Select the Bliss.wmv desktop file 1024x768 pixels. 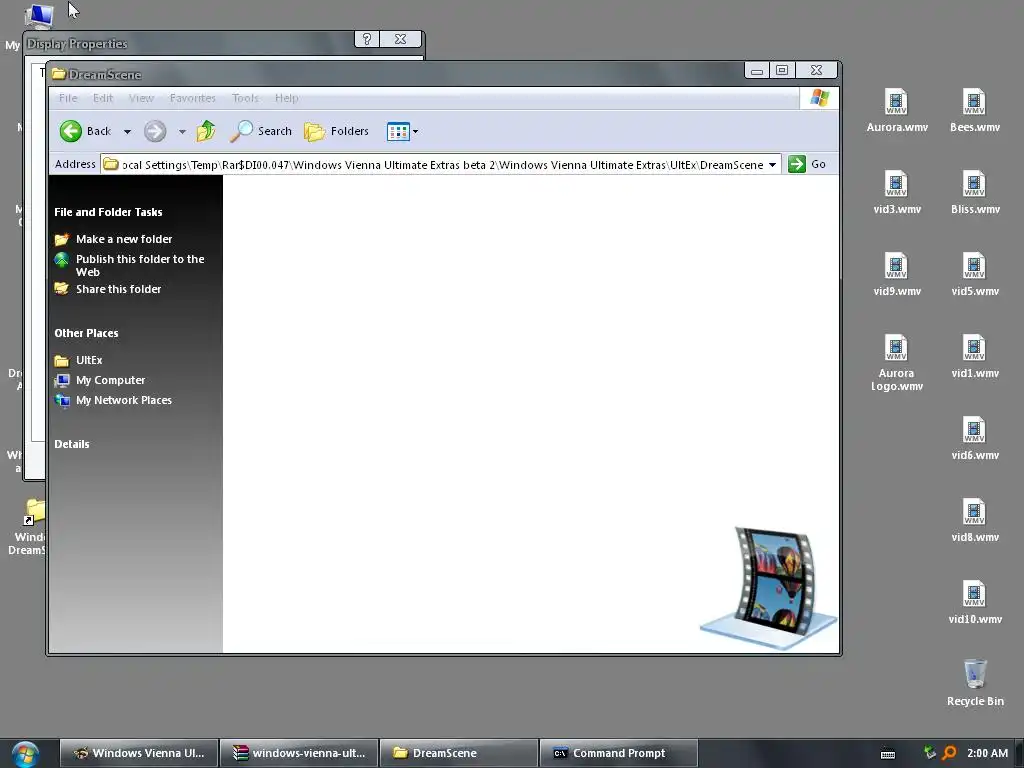tap(974, 193)
